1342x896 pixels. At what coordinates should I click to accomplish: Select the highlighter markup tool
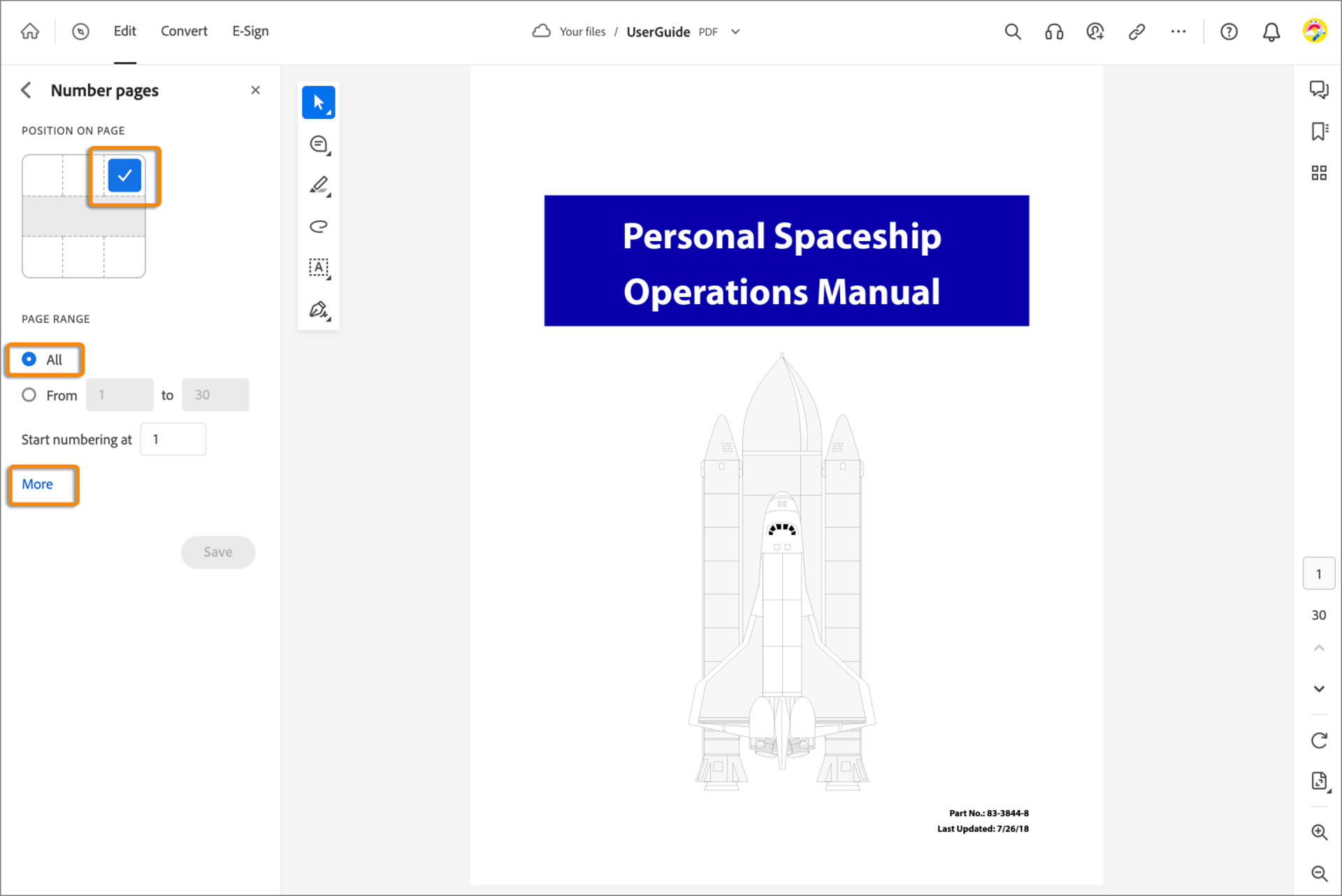[x=319, y=185]
